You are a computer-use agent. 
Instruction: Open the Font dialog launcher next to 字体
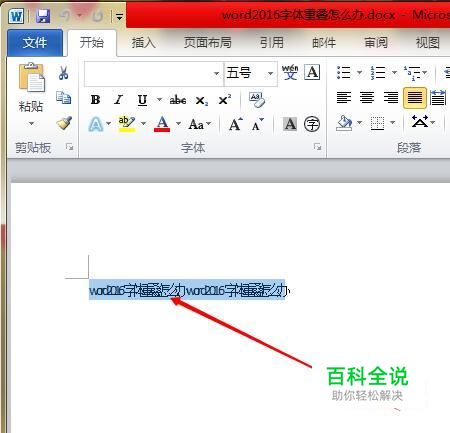317,147
